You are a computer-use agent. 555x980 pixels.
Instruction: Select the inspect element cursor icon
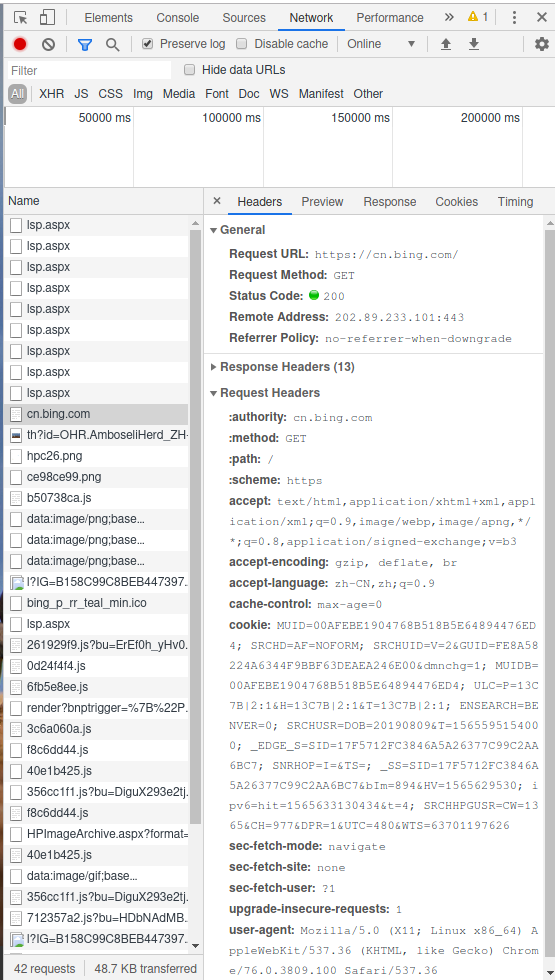point(21,18)
